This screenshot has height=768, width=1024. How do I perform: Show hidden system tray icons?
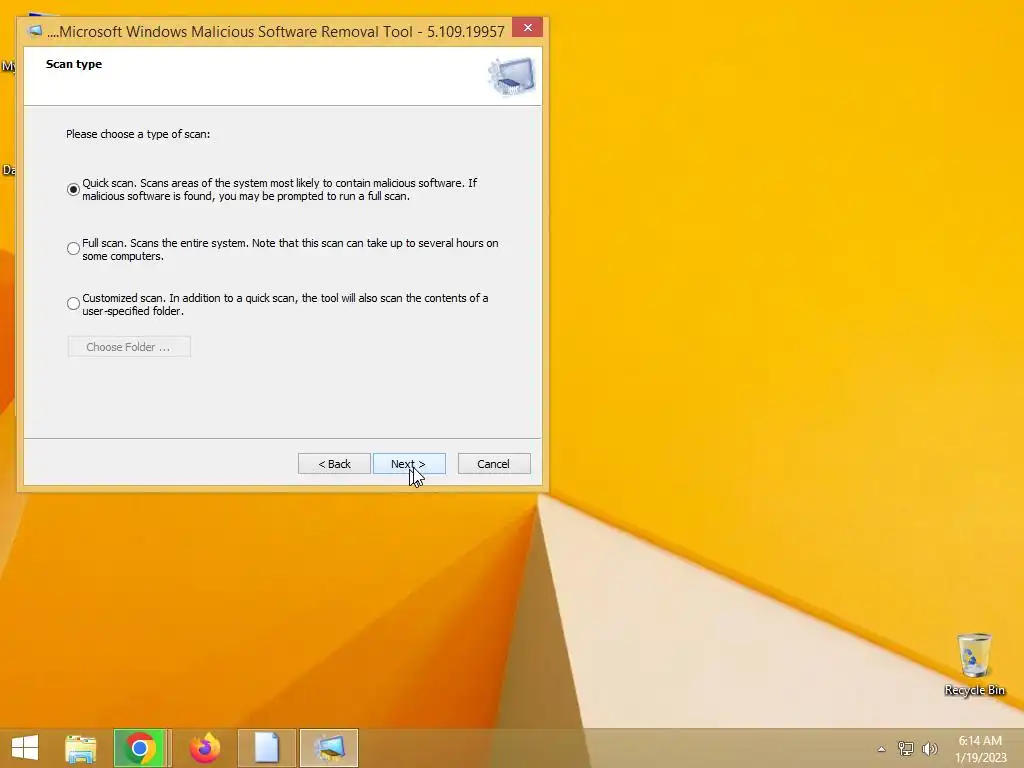882,749
